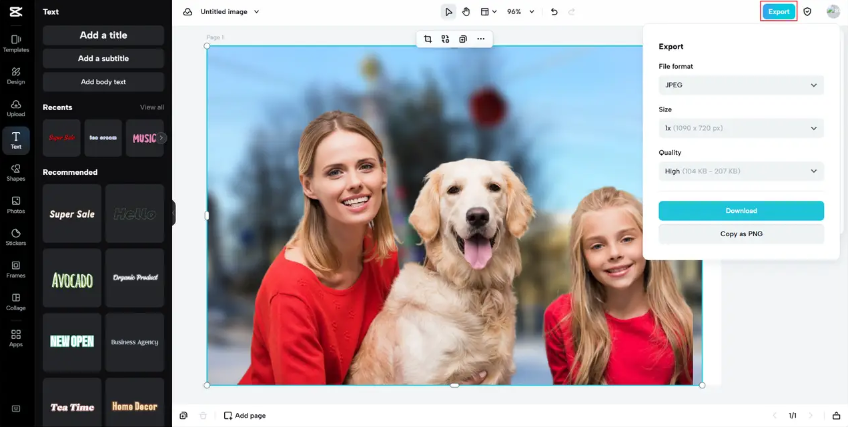Open the Frames sidebar panel

(16, 269)
